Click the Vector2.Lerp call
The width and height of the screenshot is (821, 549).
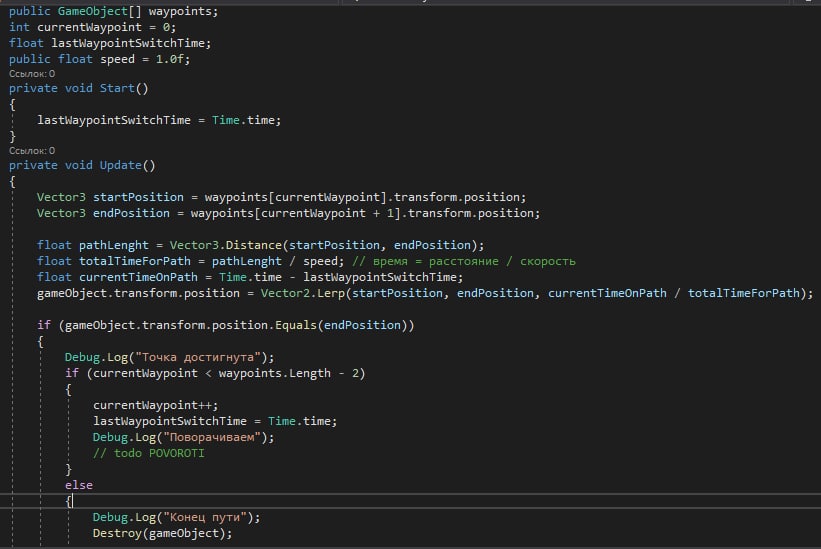303,293
